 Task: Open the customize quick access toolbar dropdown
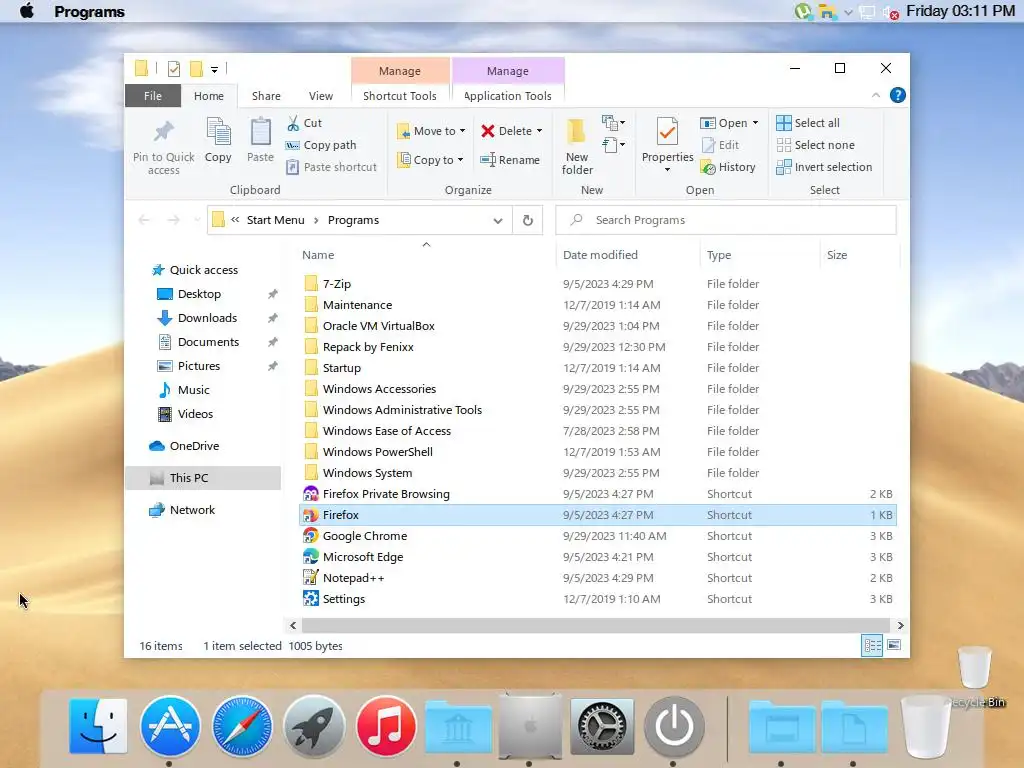pos(214,69)
